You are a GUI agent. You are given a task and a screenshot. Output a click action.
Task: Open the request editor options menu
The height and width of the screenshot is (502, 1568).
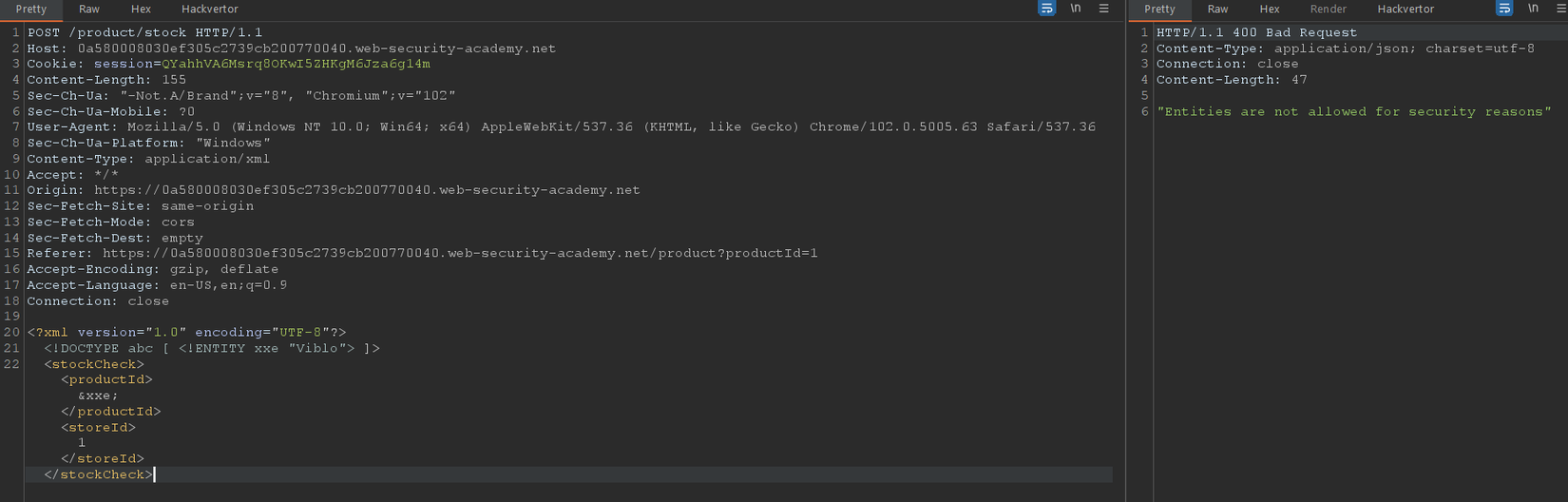click(1103, 9)
